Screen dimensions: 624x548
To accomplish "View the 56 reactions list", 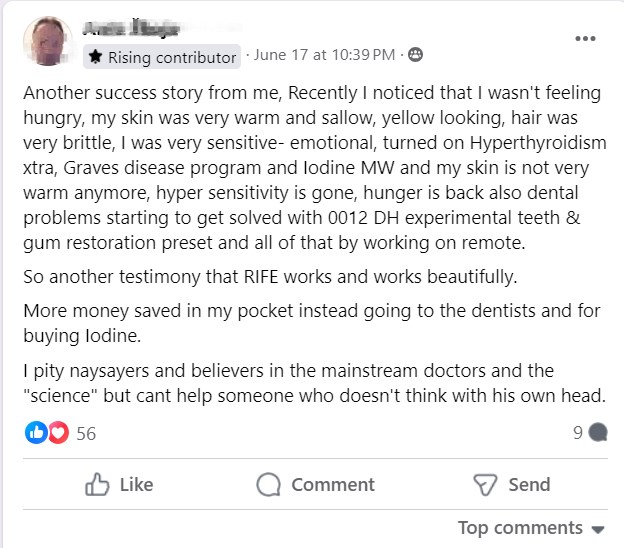I will [86, 434].
